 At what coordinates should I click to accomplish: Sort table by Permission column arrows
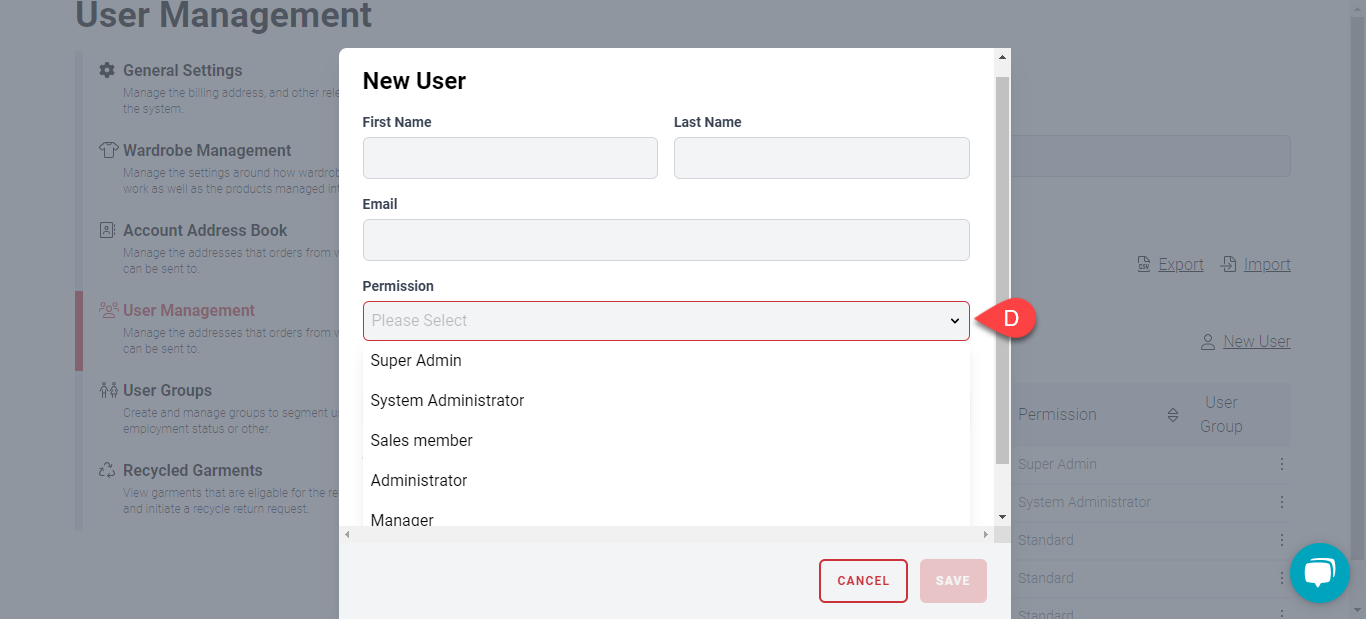pyautogui.click(x=1173, y=415)
